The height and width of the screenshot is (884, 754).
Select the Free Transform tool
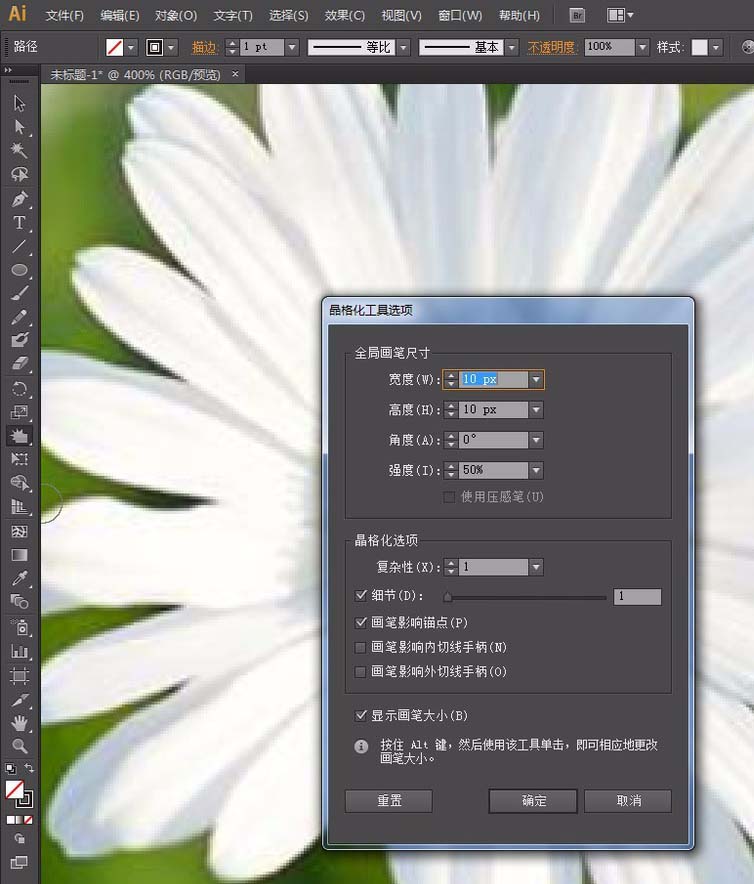[x=19, y=459]
